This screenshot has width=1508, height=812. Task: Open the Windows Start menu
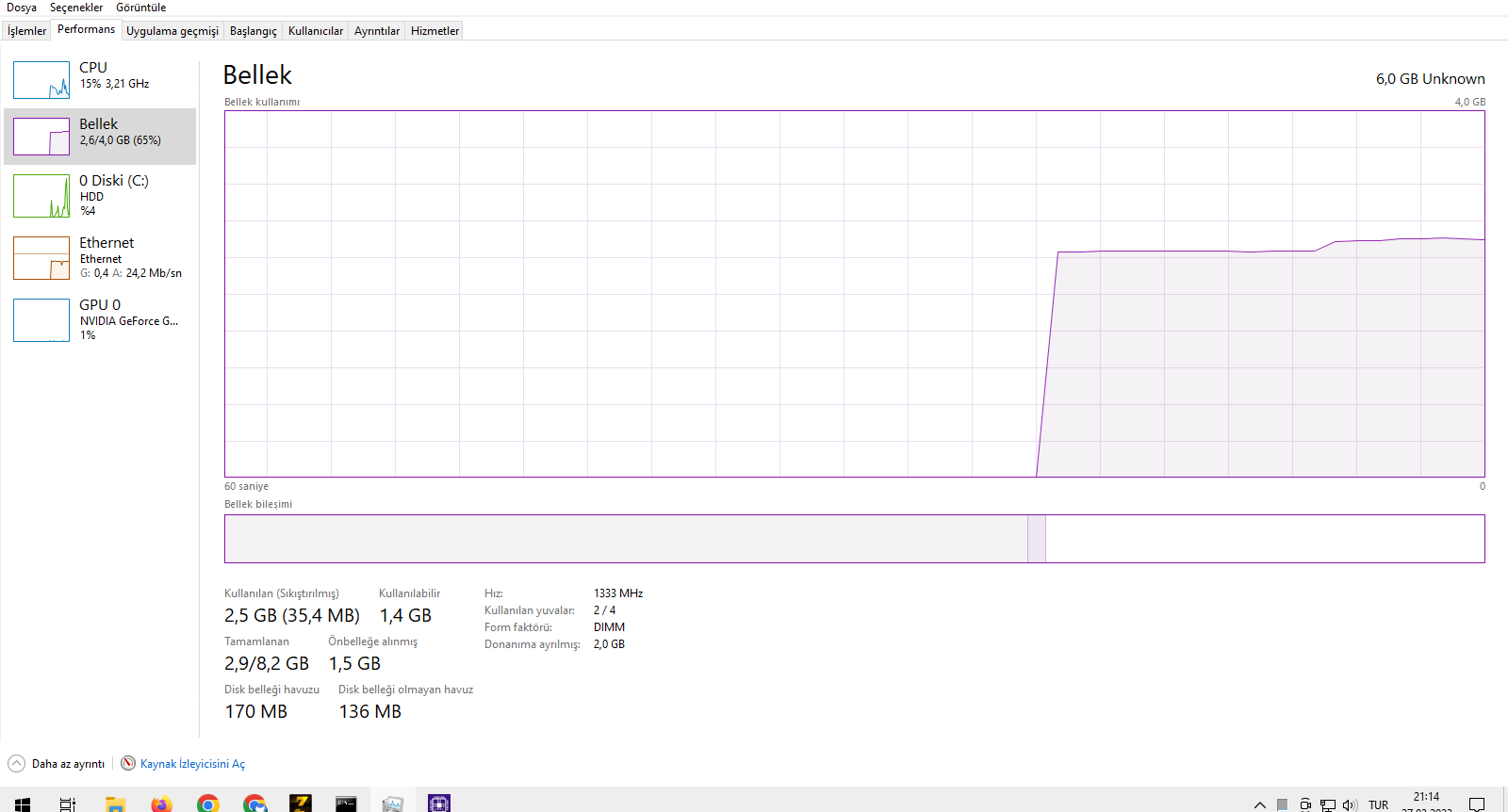pyautogui.click(x=23, y=804)
